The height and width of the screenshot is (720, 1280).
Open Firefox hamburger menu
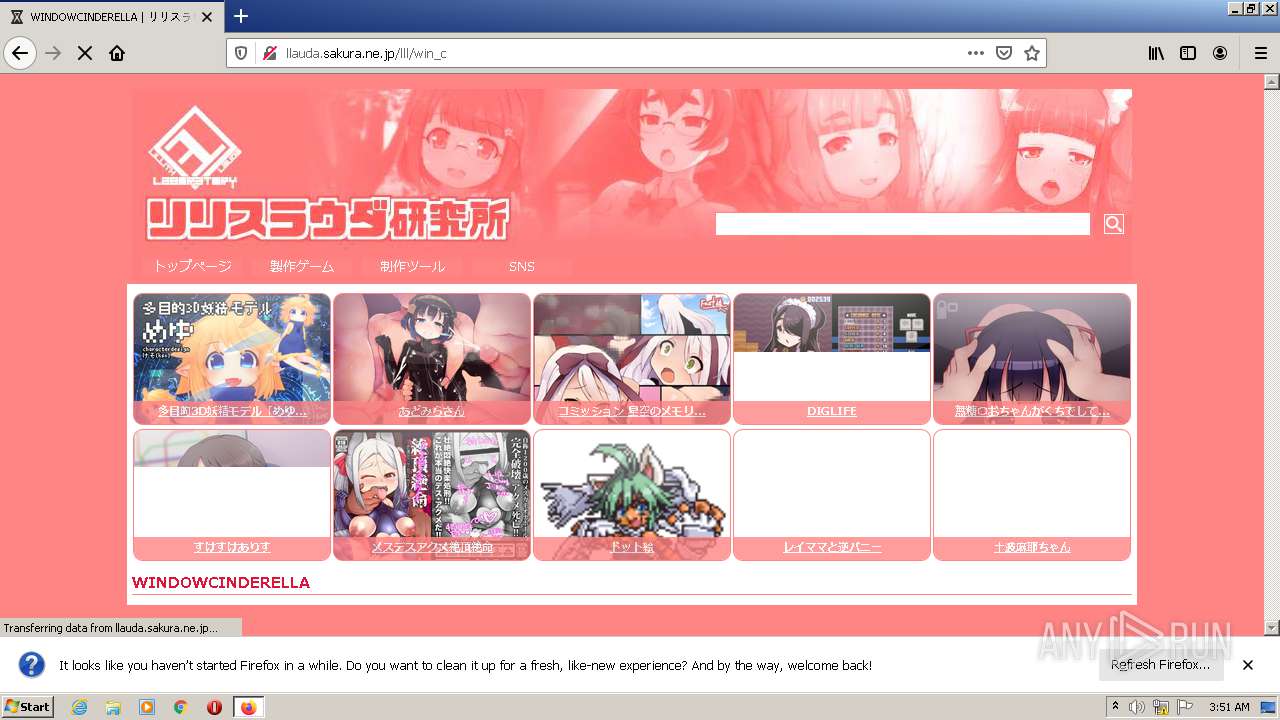1261,53
